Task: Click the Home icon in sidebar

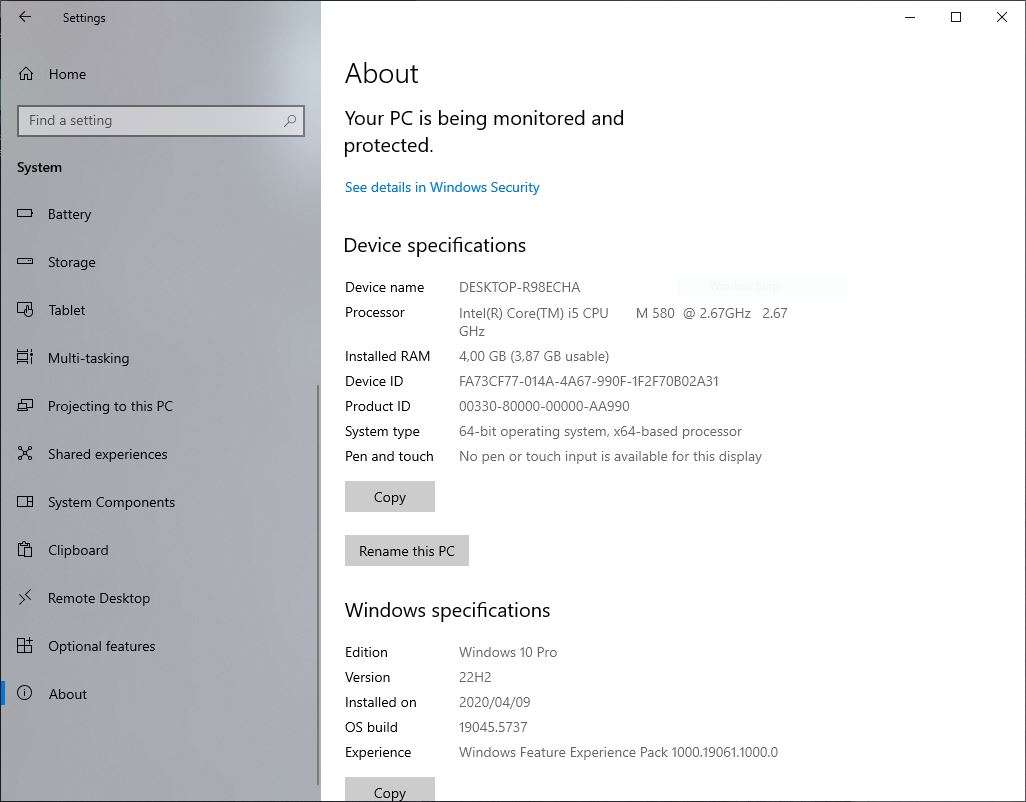Action: coord(26,74)
